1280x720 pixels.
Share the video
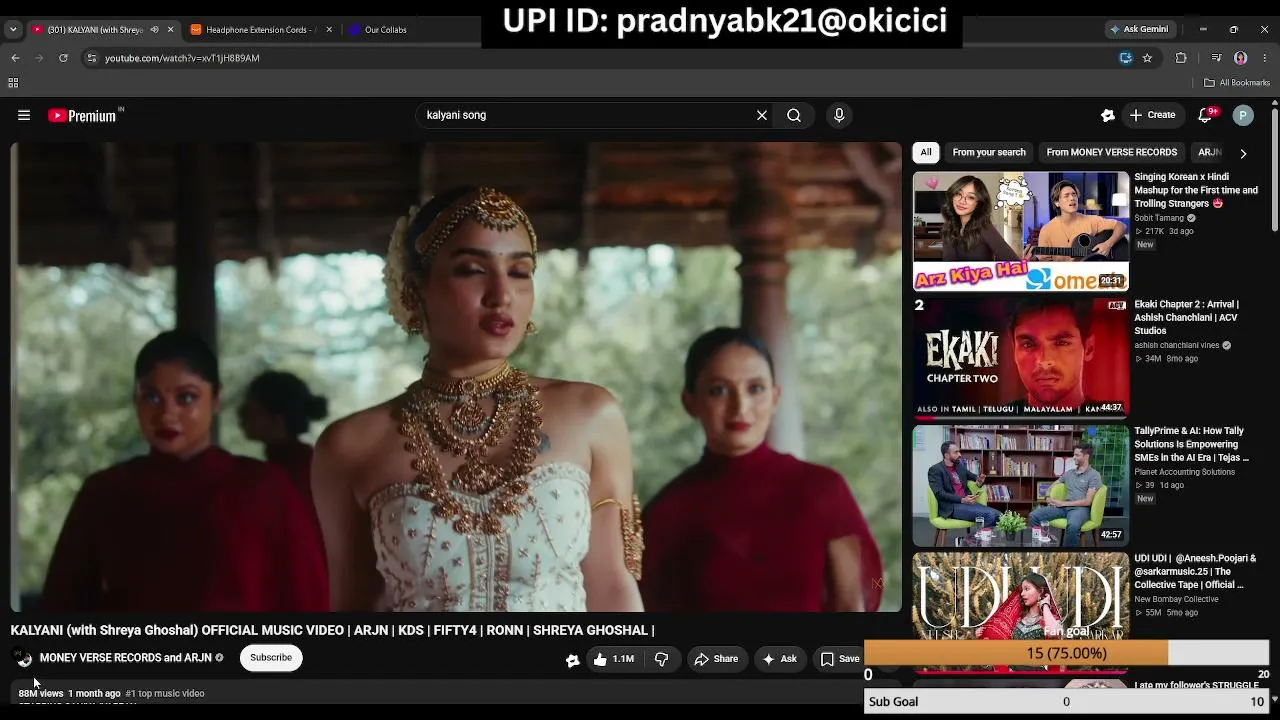point(716,659)
